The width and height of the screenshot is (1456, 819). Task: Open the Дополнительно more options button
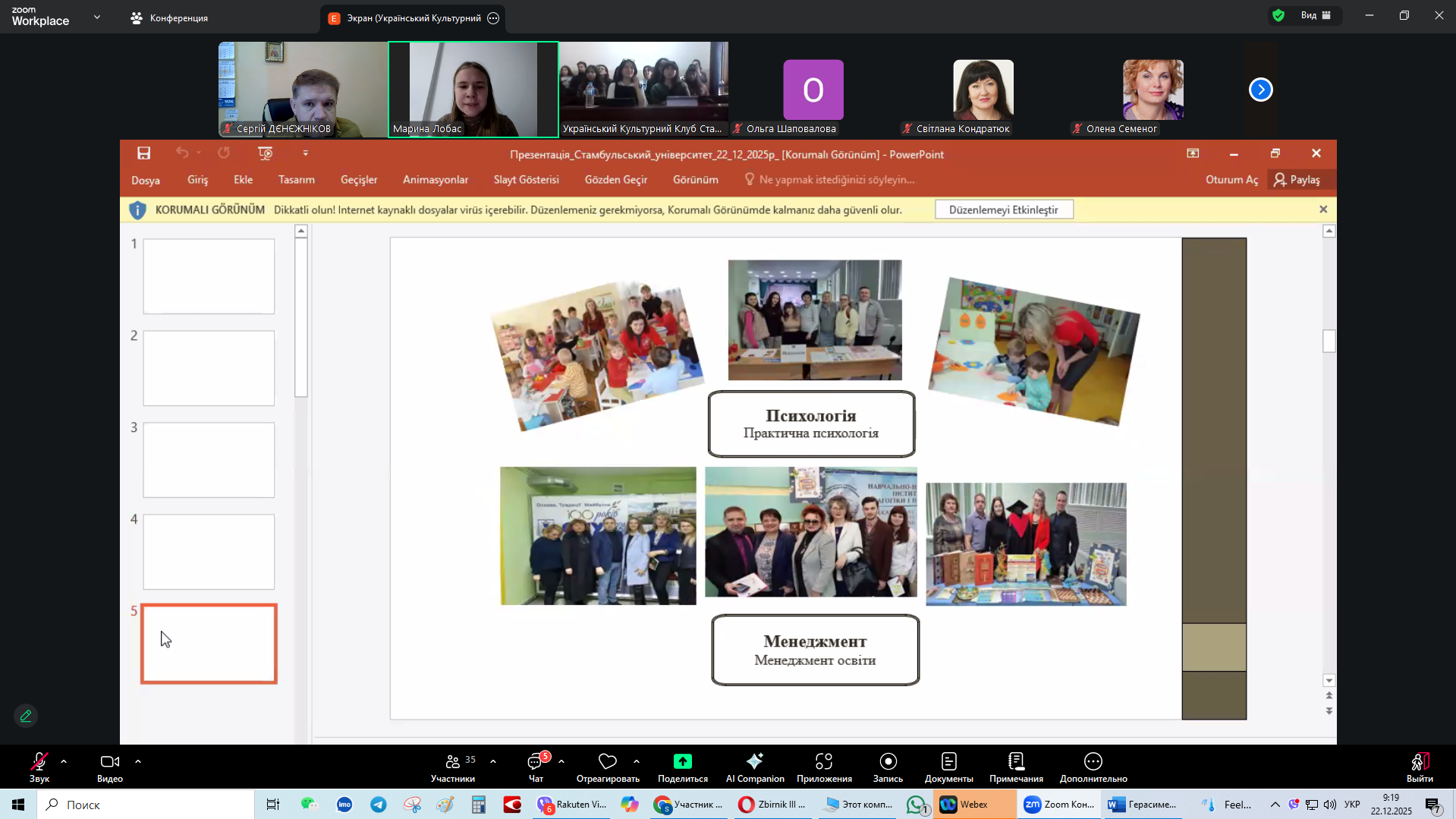tap(1093, 766)
